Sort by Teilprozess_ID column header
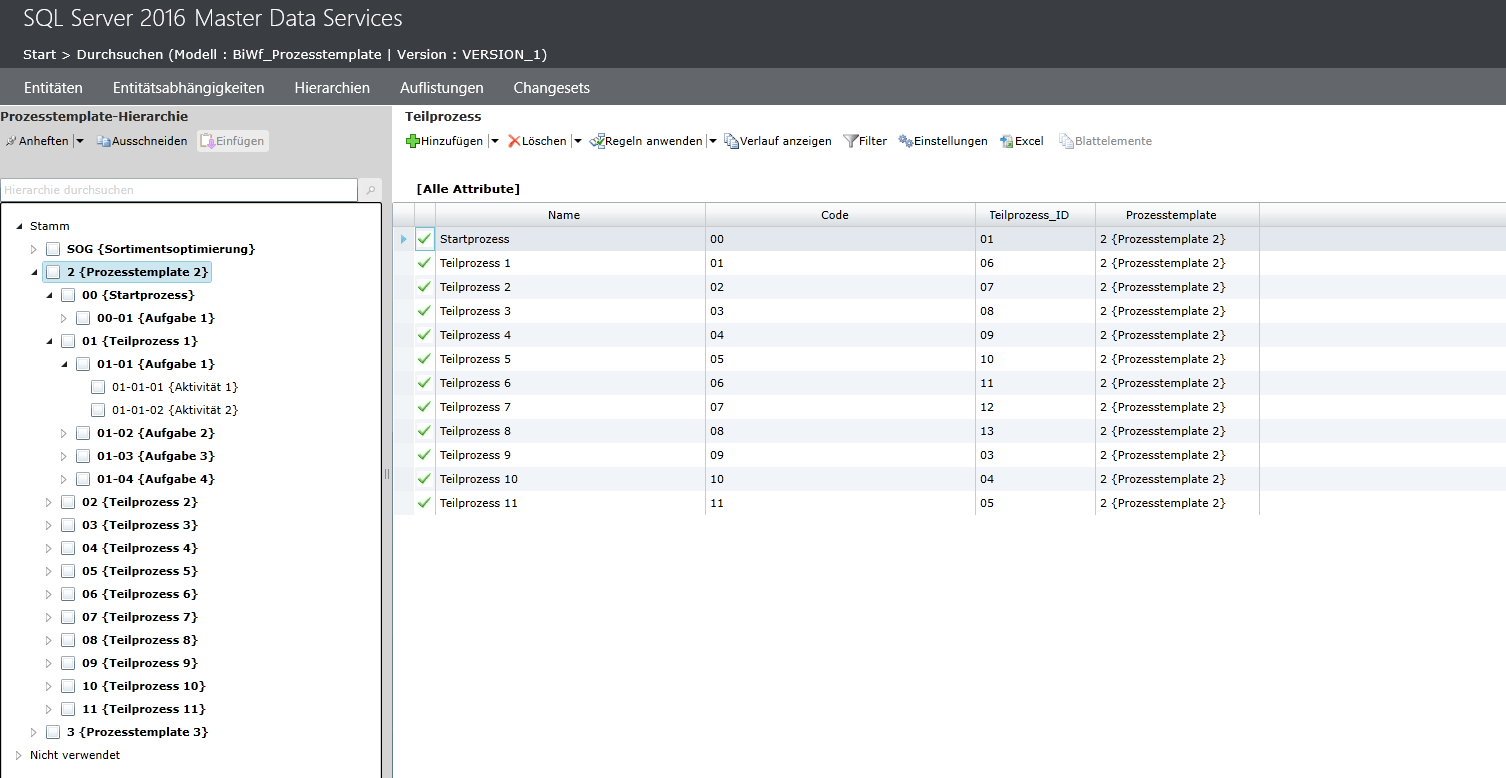This screenshot has height=778, width=1506. click(1035, 215)
